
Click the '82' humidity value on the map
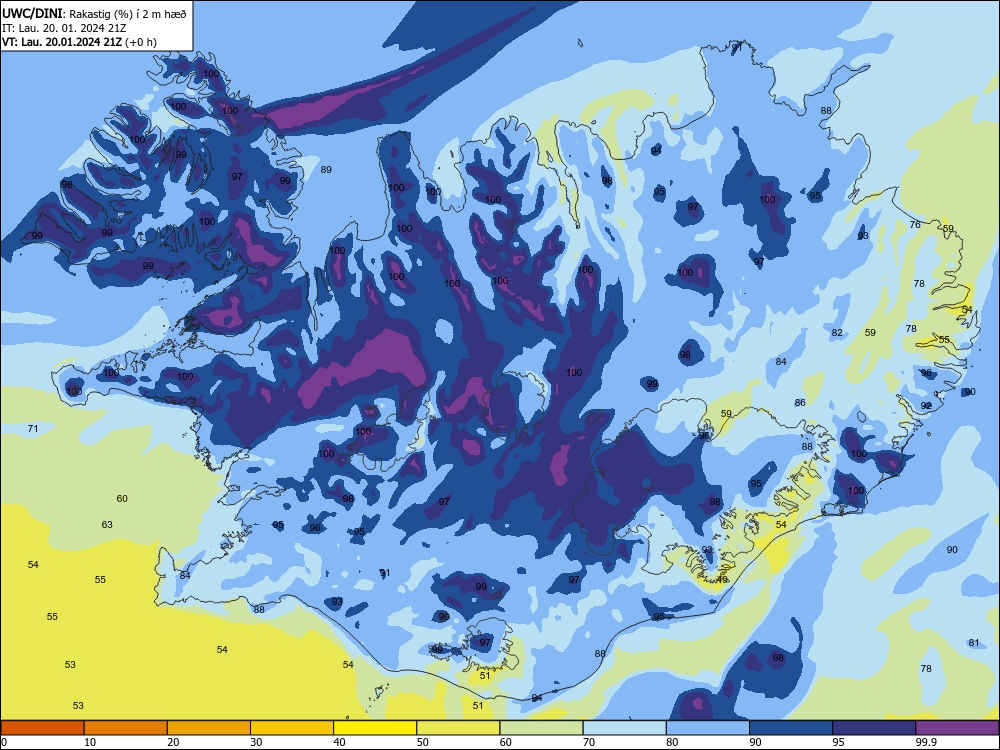837,333
